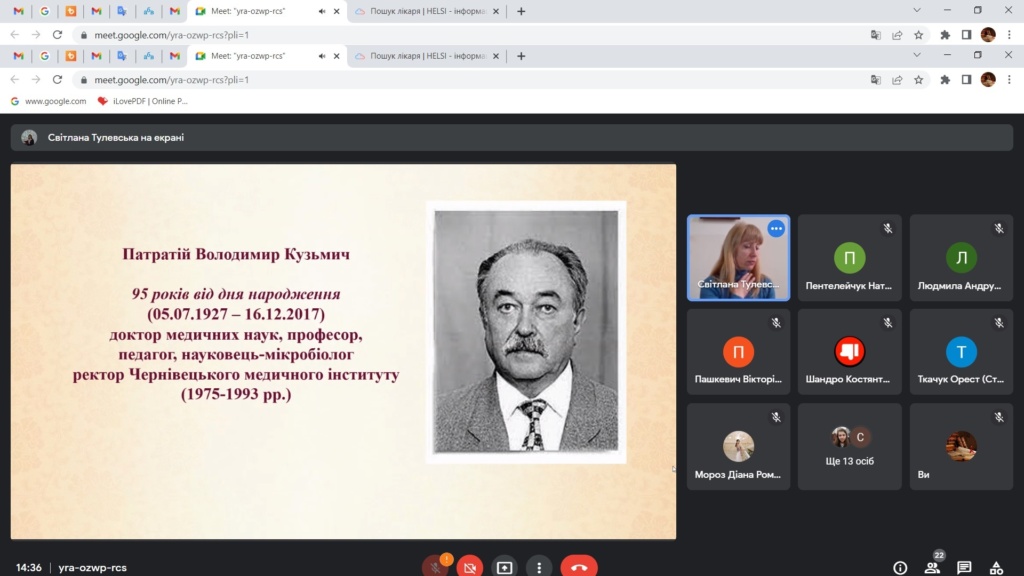Open three-dot options on Світлана's video tile

[775, 229]
